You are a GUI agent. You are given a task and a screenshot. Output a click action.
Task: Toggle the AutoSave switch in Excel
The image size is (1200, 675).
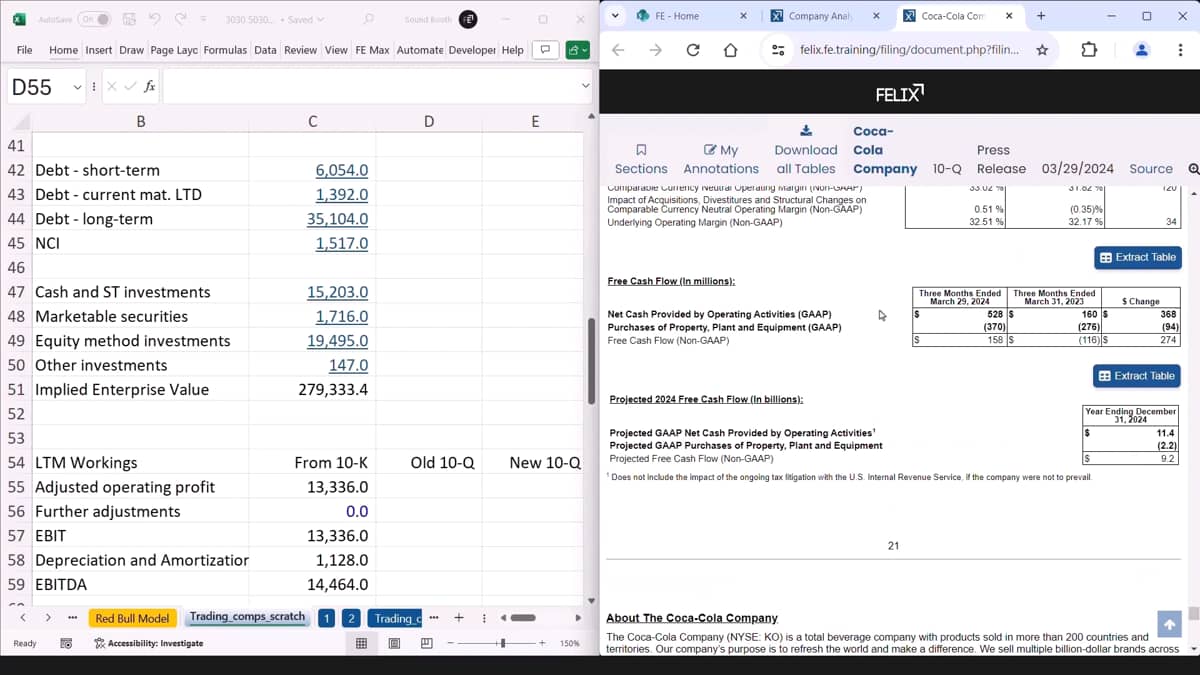point(94,19)
